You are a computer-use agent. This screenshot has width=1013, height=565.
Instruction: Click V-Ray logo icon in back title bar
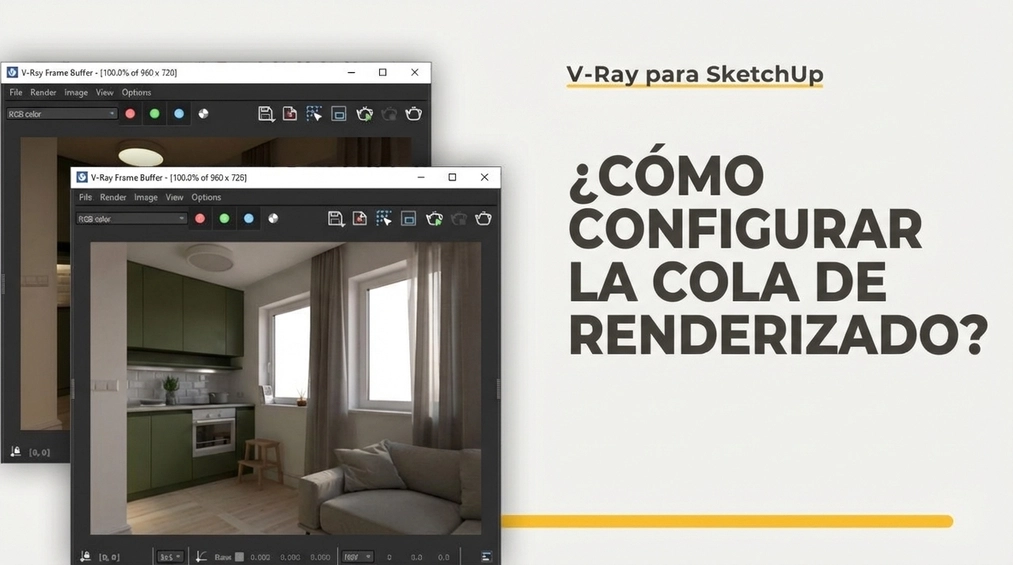coord(12,72)
